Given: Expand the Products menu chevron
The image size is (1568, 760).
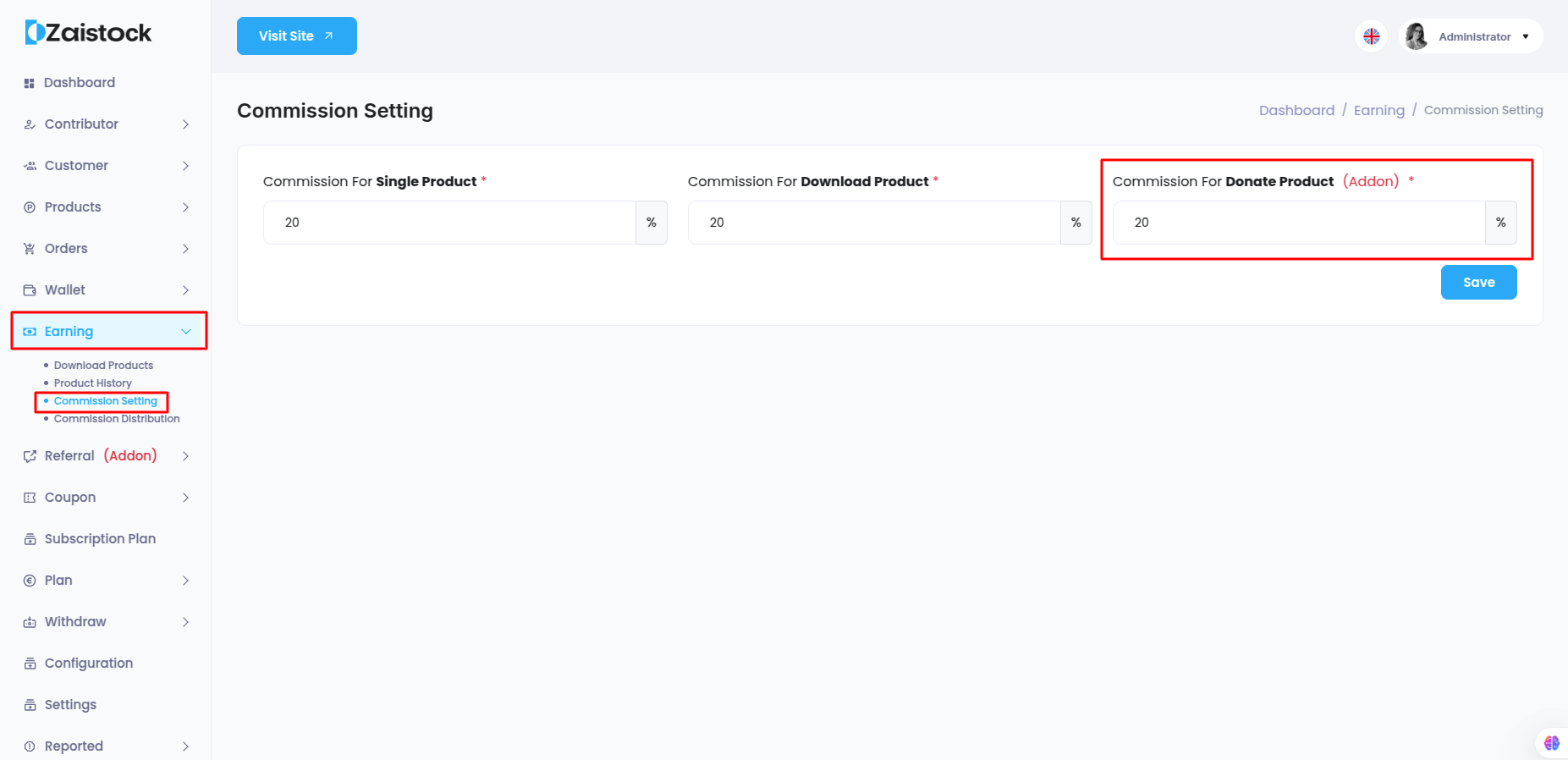Looking at the screenshot, I should 186,207.
